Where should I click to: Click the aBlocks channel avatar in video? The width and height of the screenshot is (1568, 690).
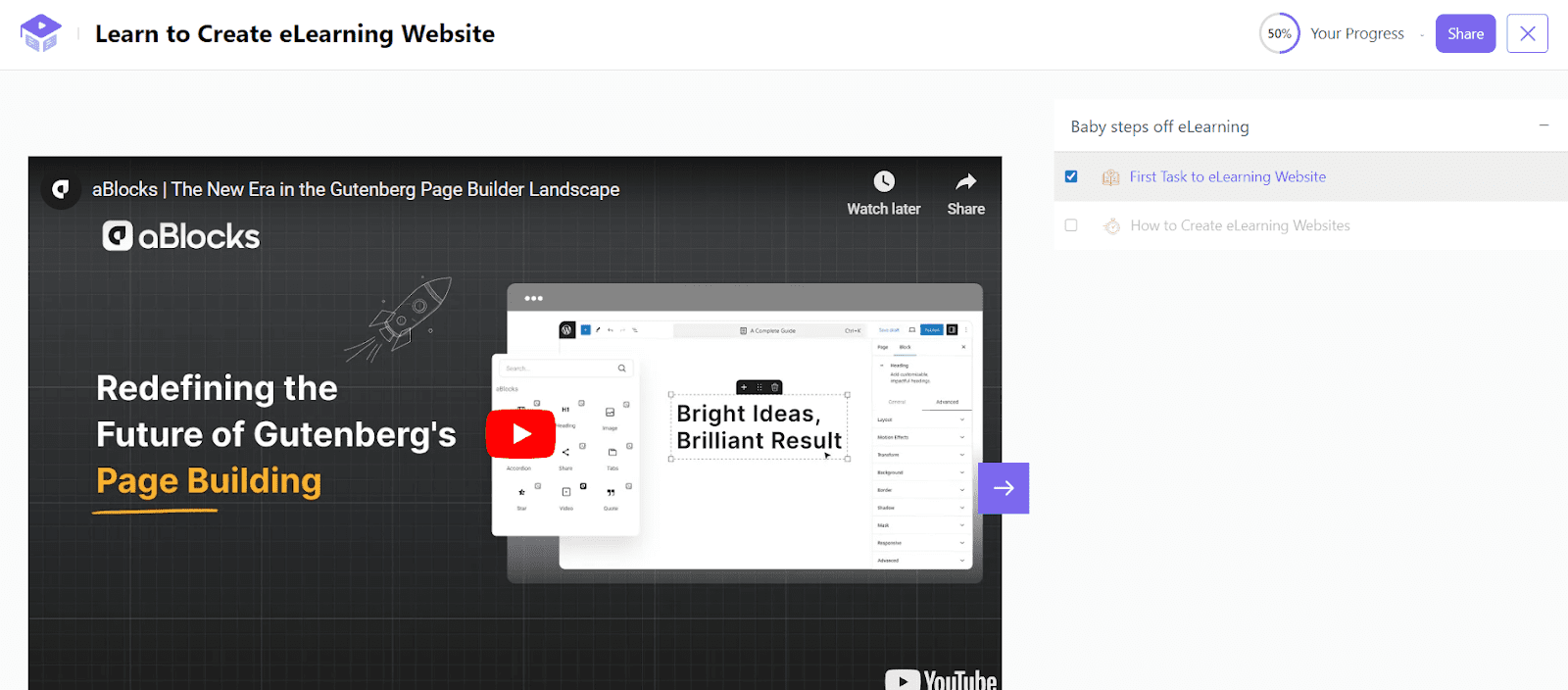tap(61, 189)
